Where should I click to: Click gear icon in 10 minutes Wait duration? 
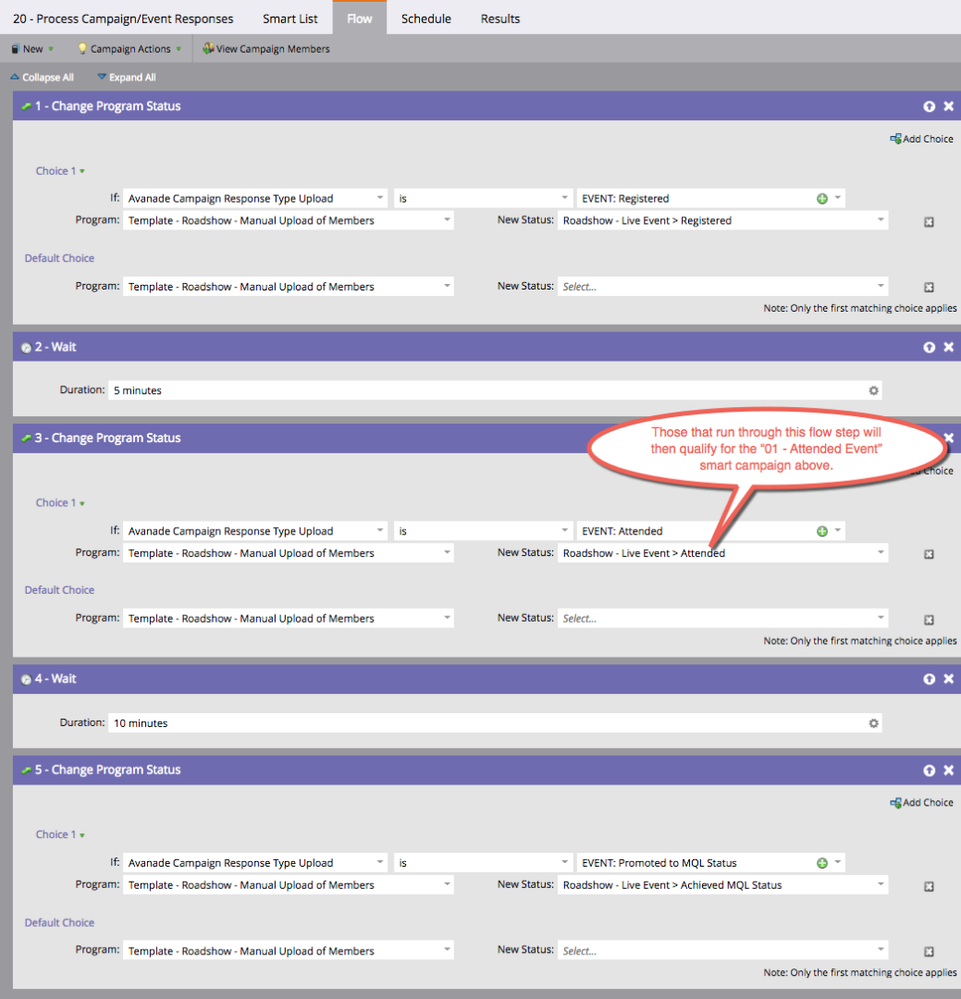(x=873, y=722)
